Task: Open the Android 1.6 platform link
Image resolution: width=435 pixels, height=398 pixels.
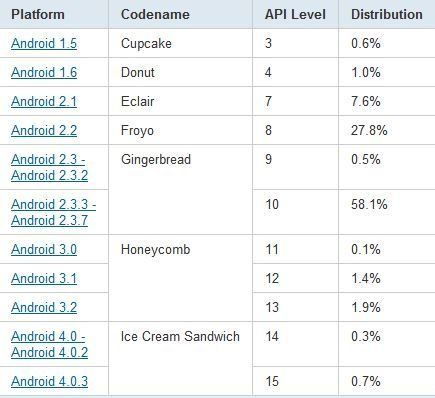Action: click(44, 72)
